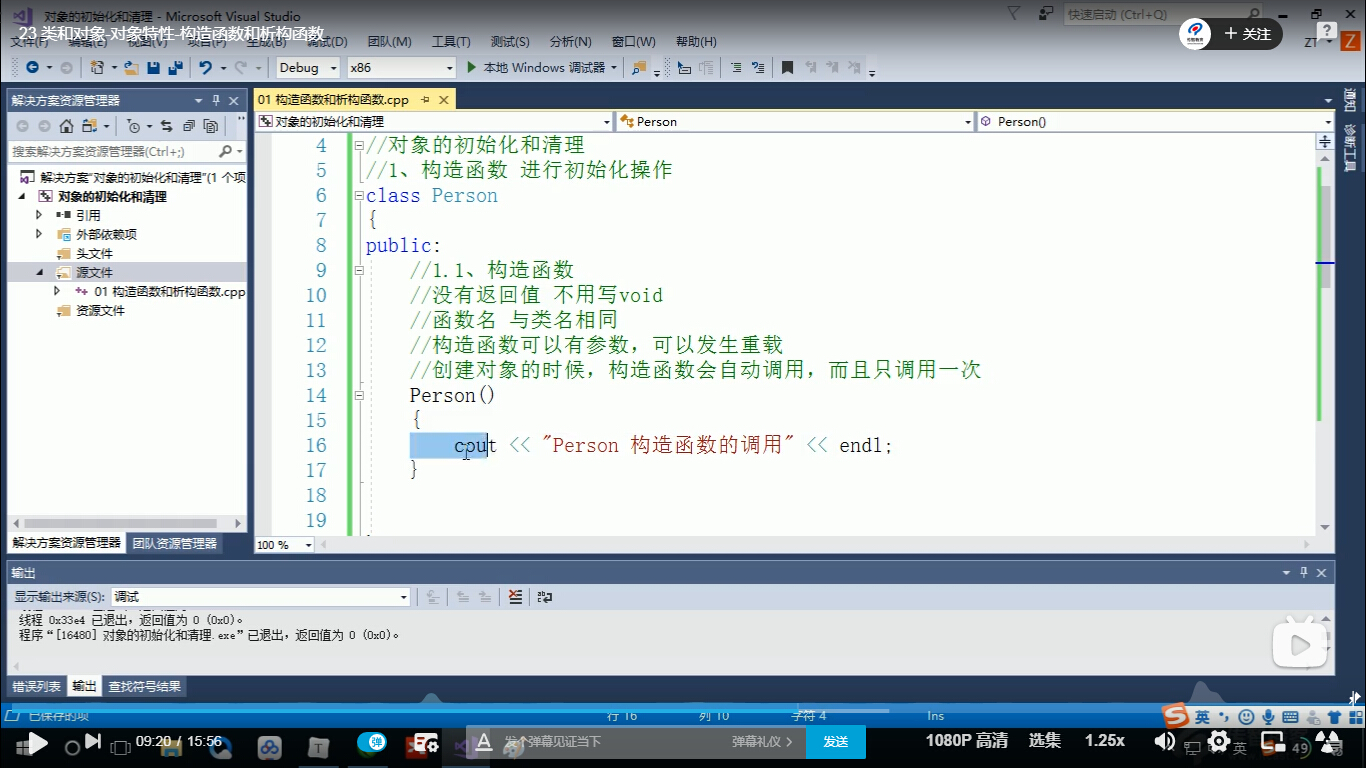Clear all output with the red-X icon

coord(515,597)
